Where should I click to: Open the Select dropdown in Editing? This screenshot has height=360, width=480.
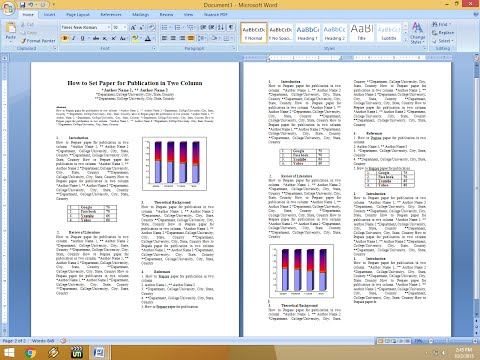pyautogui.click(x=443, y=41)
